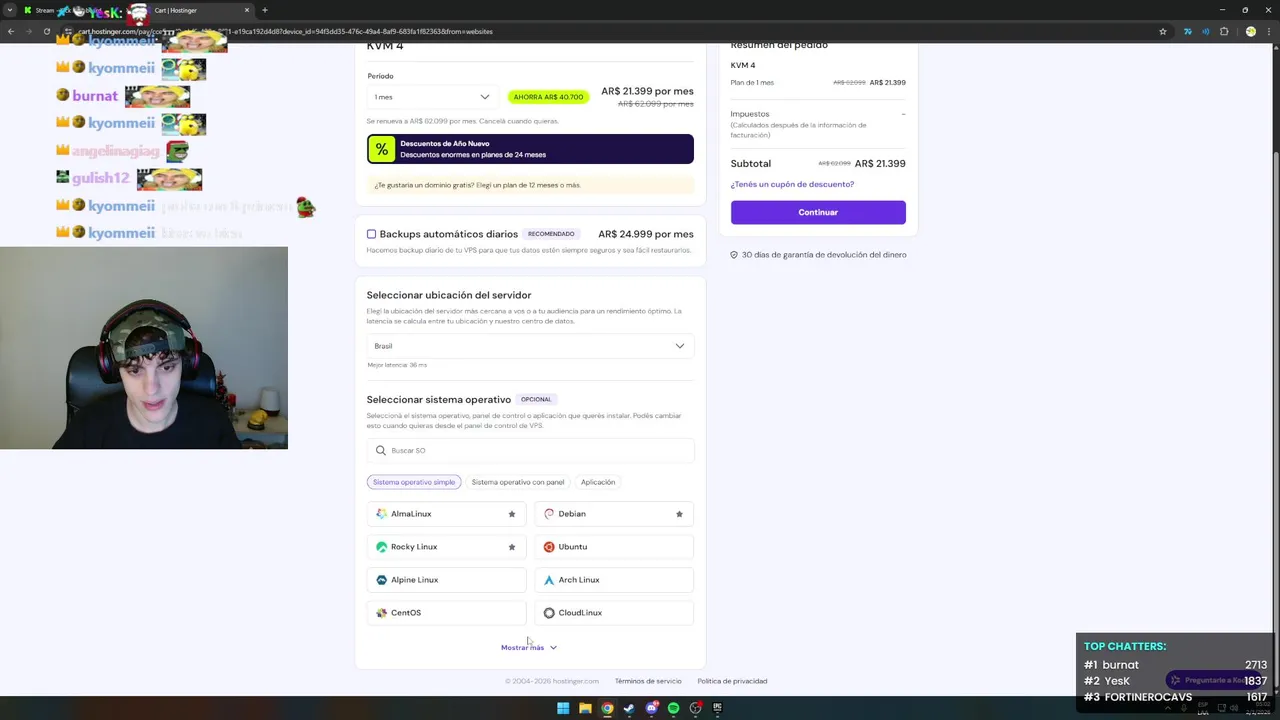
Task: Click #1 burnat in Top Chatters
Action: tap(1111, 665)
